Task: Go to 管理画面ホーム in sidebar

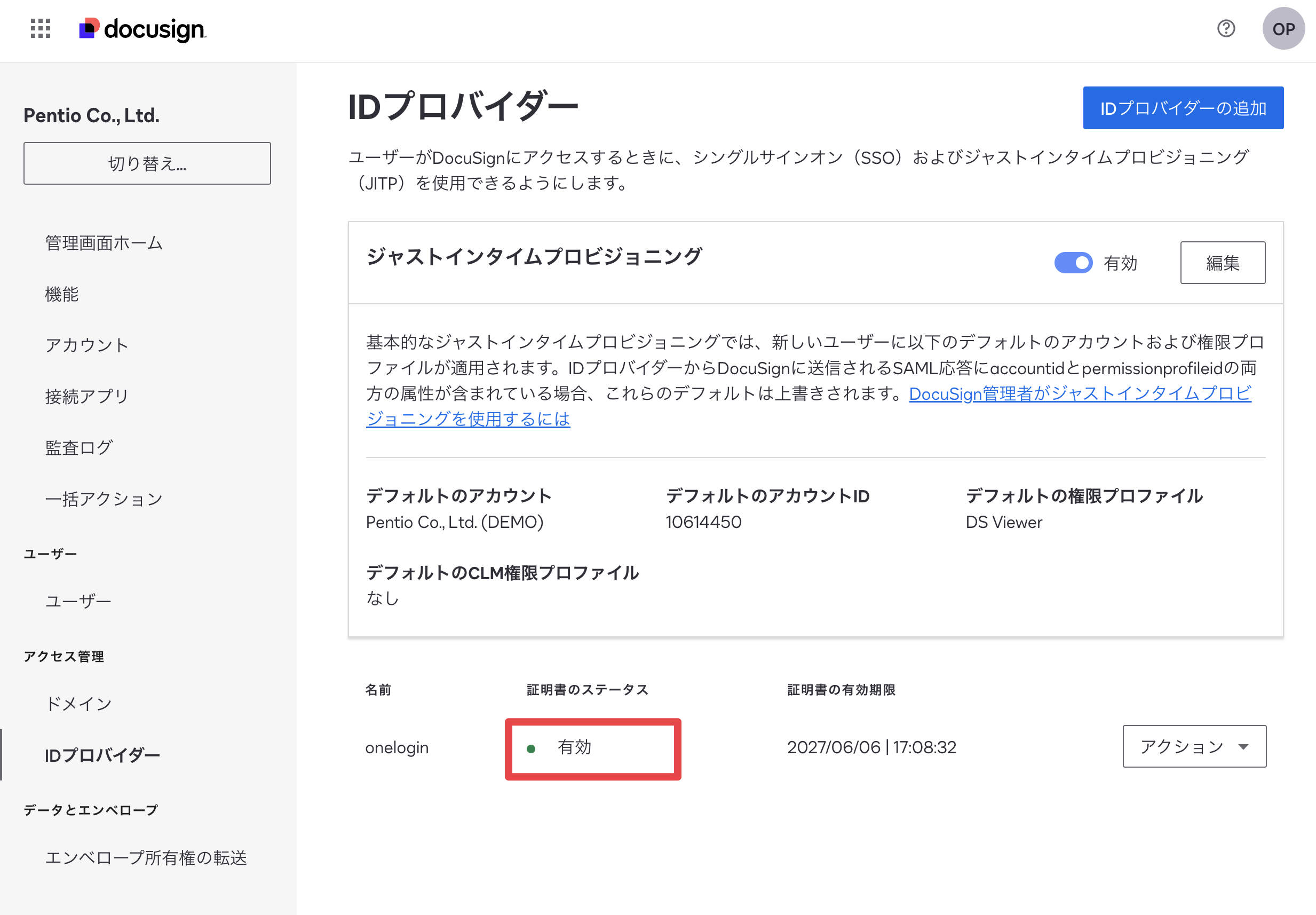Action: click(x=104, y=243)
